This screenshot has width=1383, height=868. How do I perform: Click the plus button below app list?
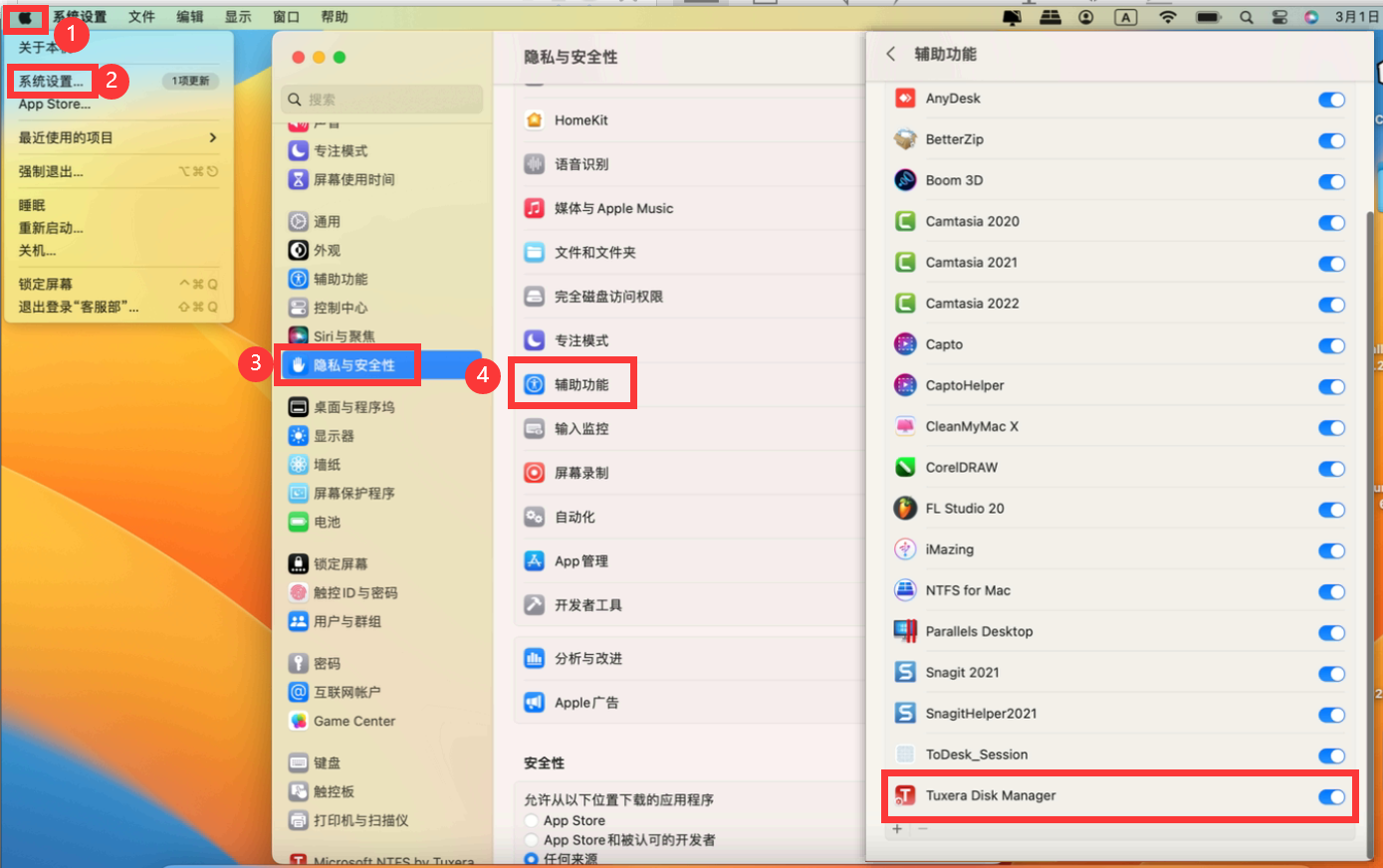click(x=897, y=828)
